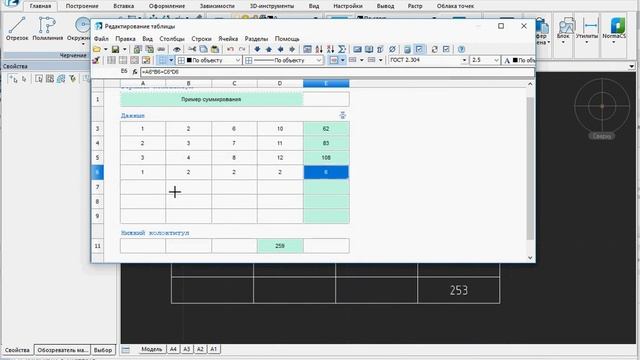Click the Cut scissors icon
This screenshot has height=360, width=640.
(192, 49)
